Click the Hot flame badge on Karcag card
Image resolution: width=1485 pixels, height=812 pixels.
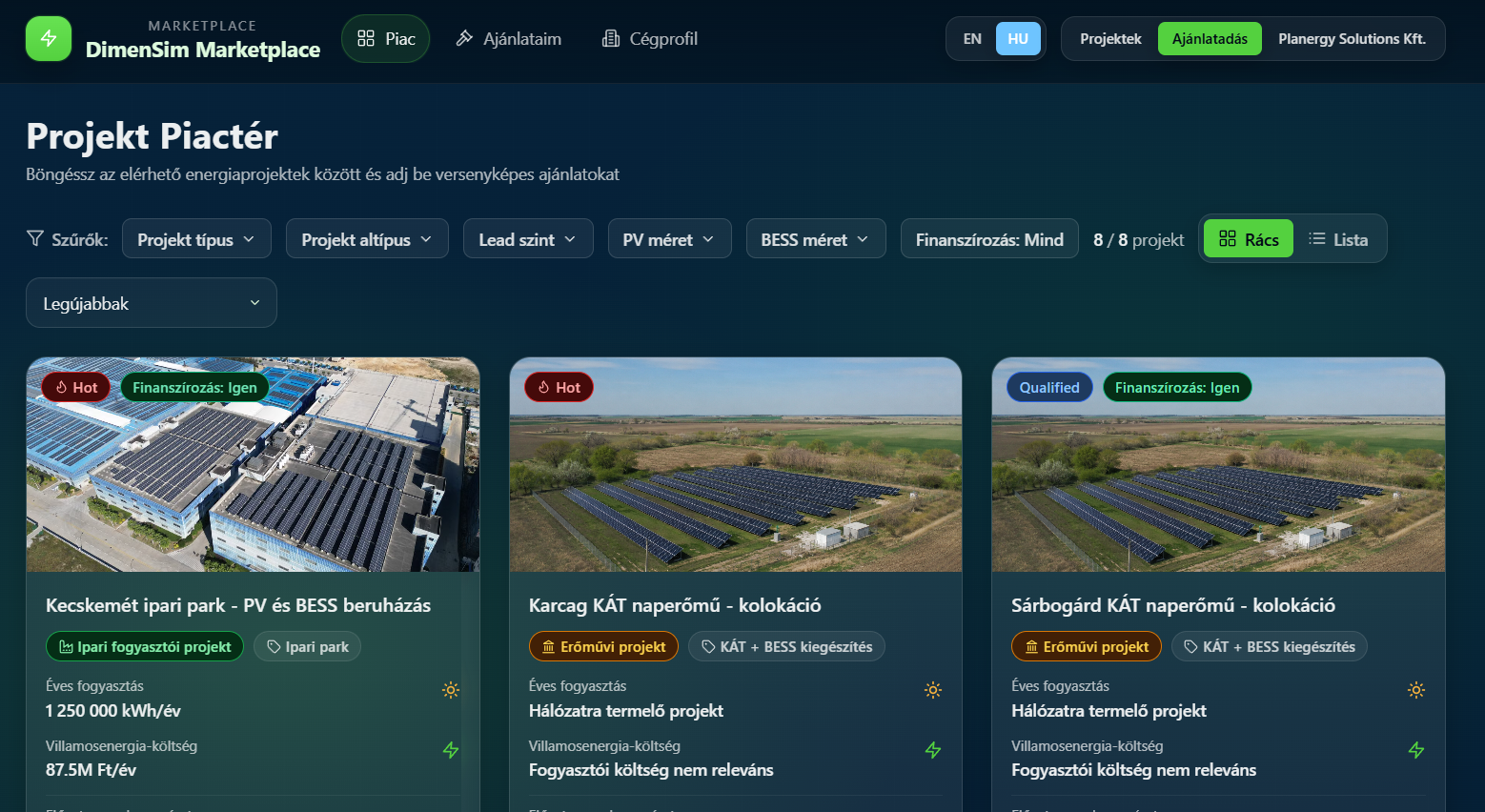[559, 387]
